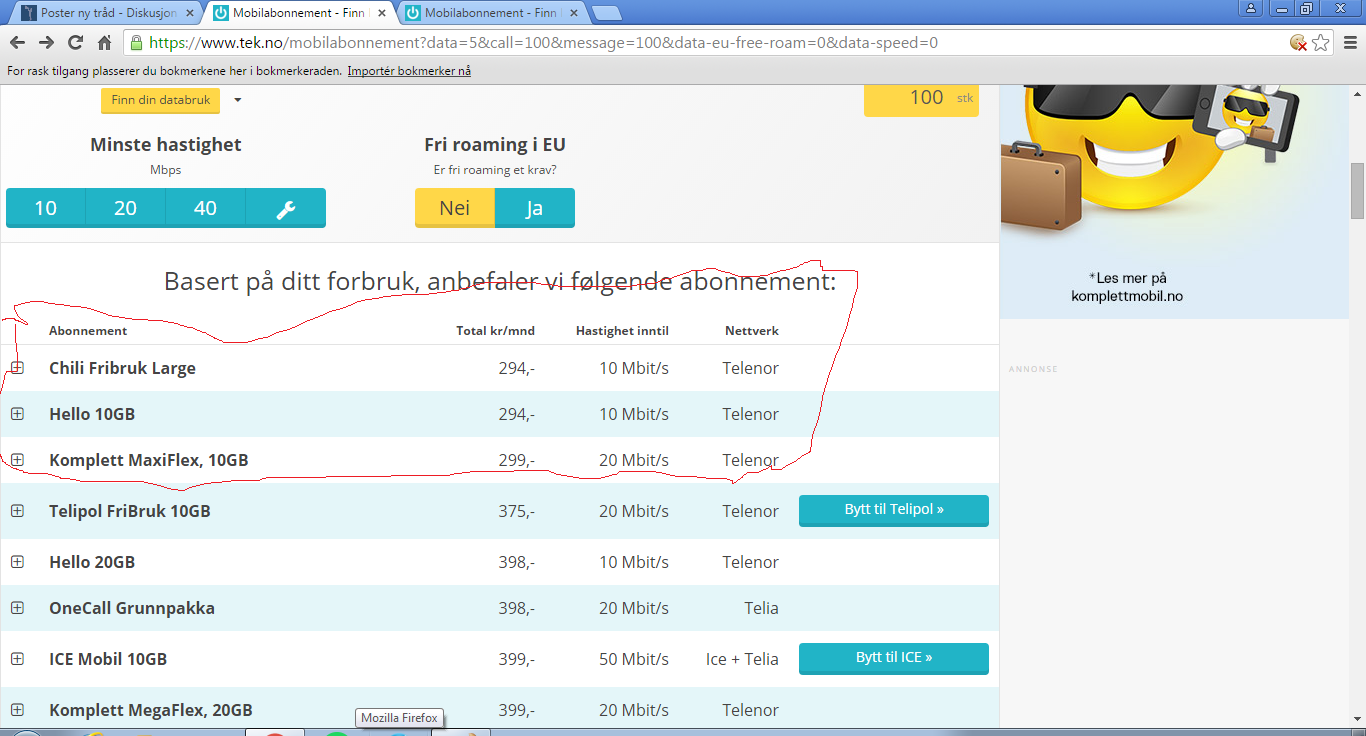This screenshot has width=1366, height=736.
Task: Click the Ice + Telia network cell
Action: coord(742,659)
